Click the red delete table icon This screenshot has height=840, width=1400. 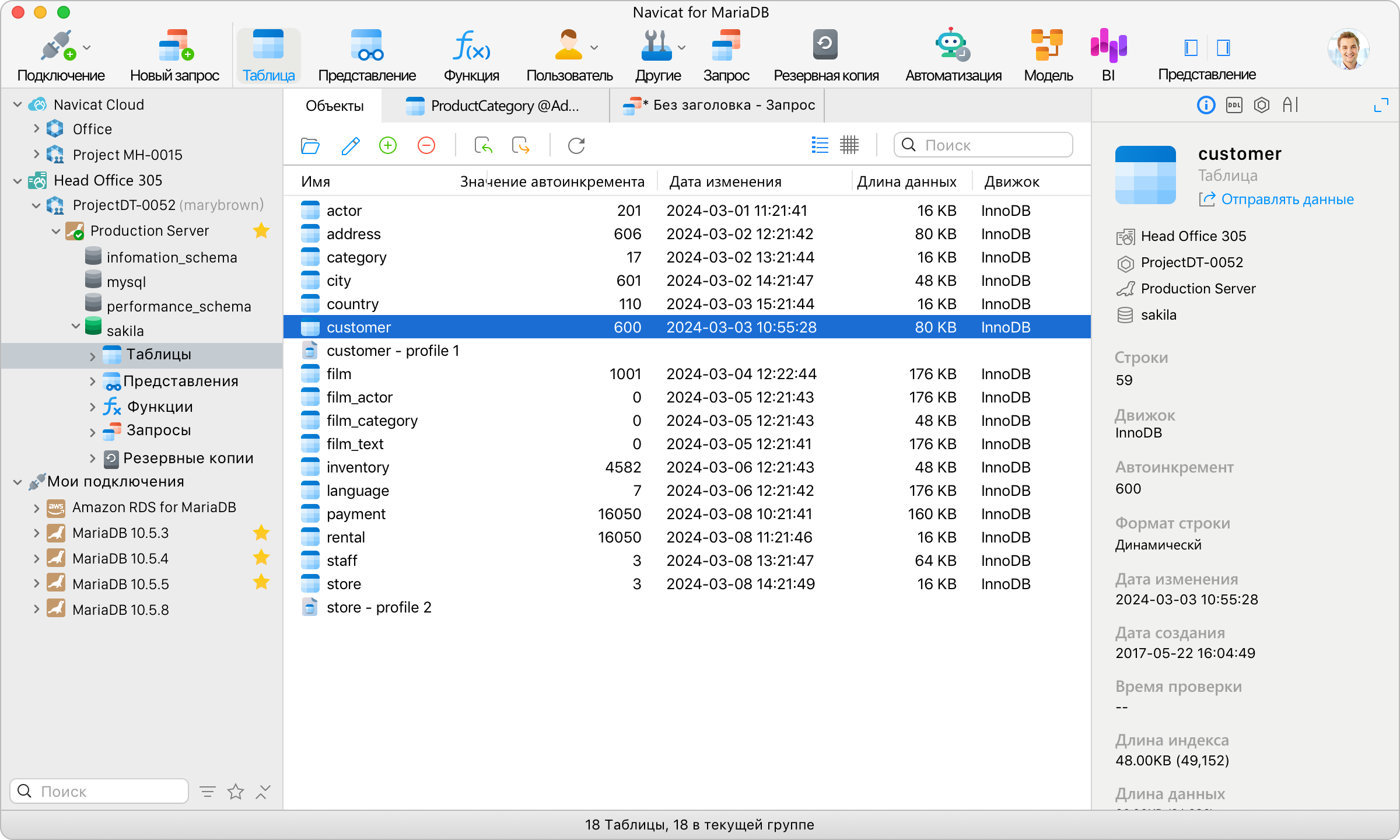(x=426, y=145)
